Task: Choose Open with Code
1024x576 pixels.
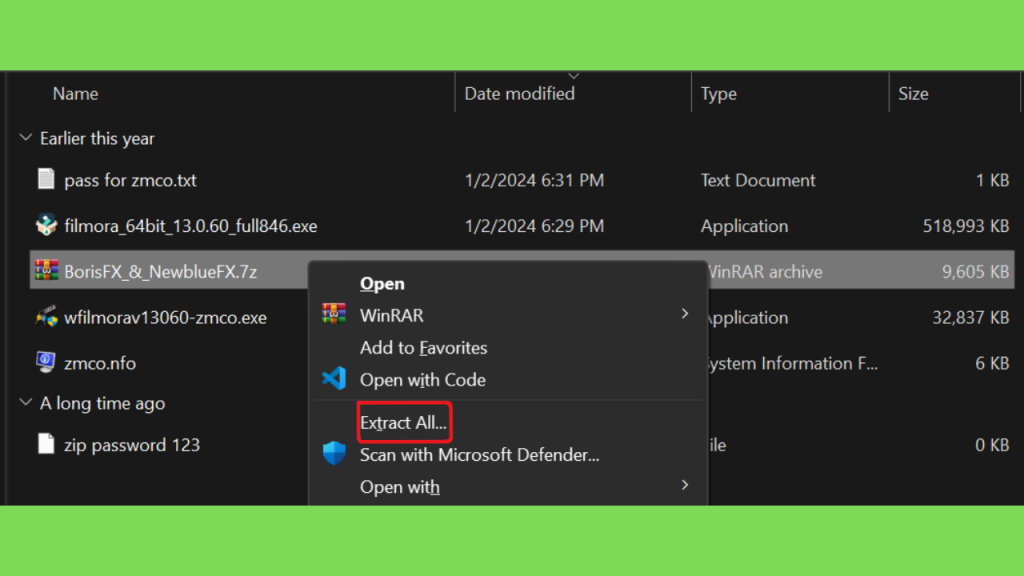Action: pos(423,379)
